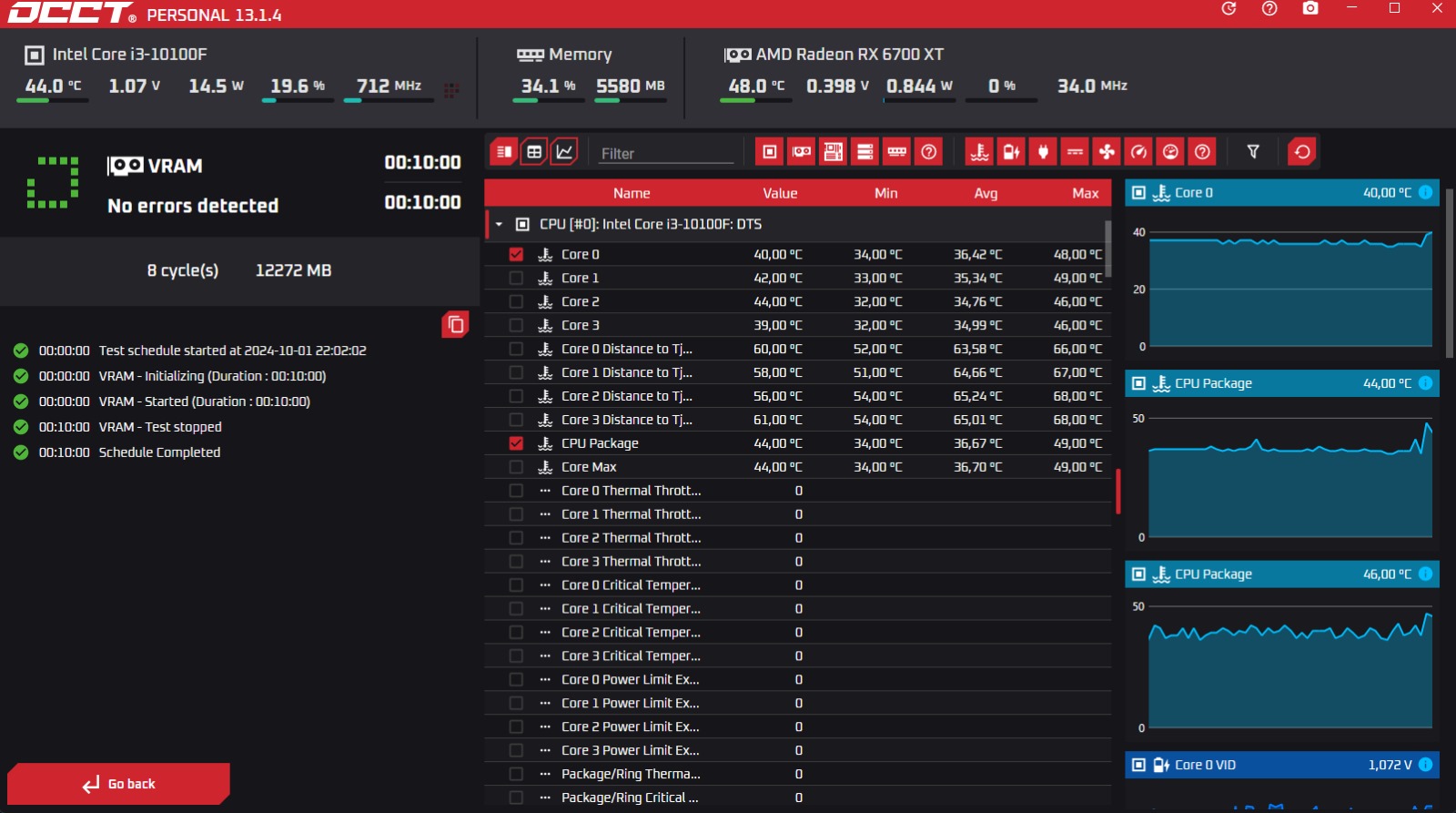Viewport: 1456px width, 813px height.
Task: Click the '8 cycle(s)' result text
Action: [183, 270]
